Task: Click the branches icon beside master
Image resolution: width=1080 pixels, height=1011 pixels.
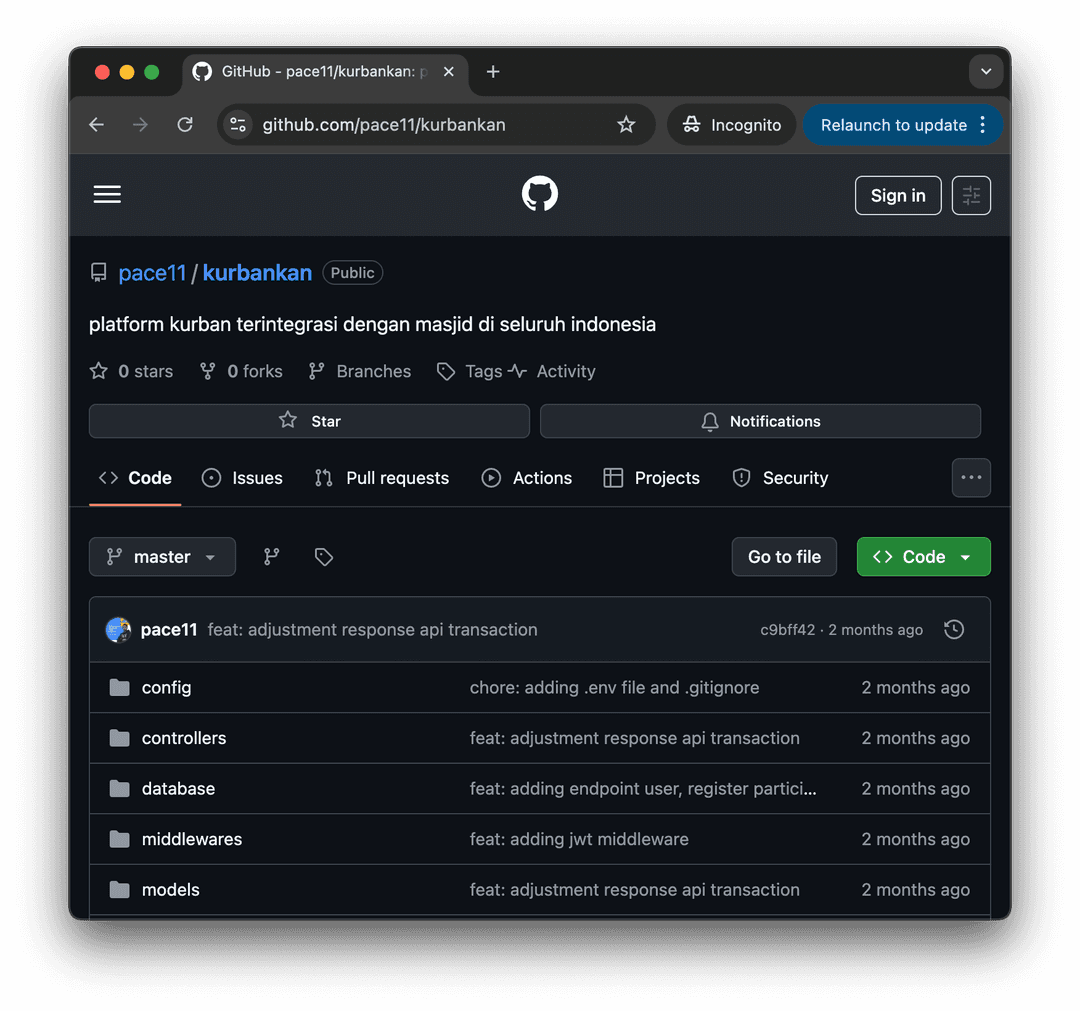Action: point(271,557)
